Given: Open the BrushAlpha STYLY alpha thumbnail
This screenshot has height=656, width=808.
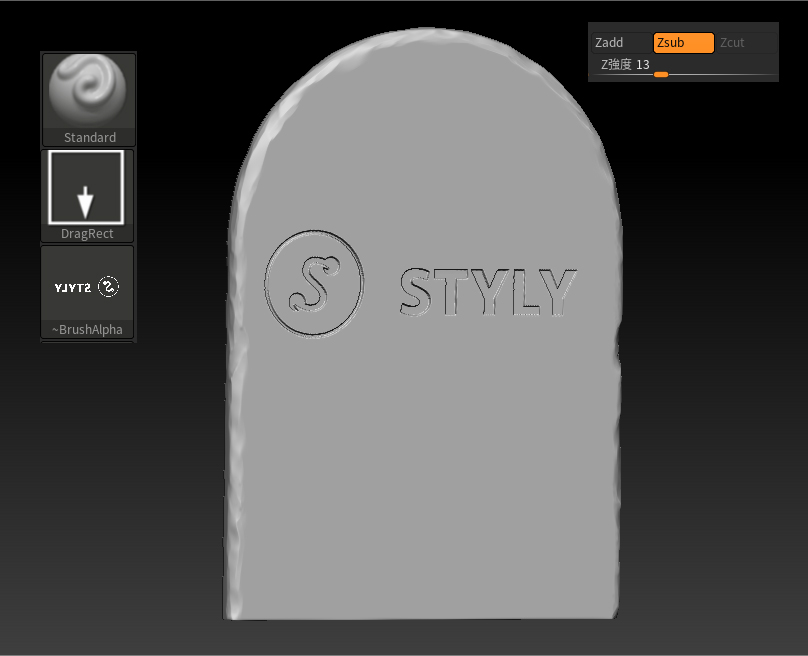Looking at the screenshot, I should tap(87, 292).
